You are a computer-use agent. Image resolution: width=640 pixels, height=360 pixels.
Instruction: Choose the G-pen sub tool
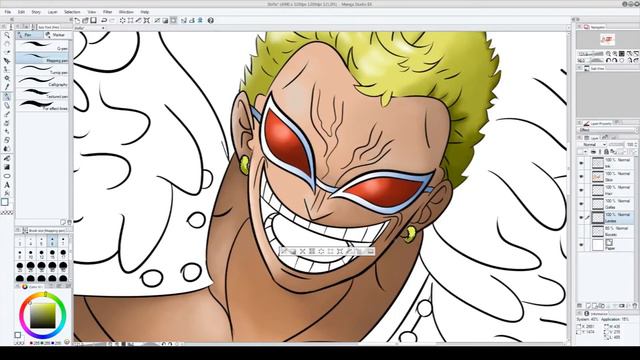[x=42, y=46]
